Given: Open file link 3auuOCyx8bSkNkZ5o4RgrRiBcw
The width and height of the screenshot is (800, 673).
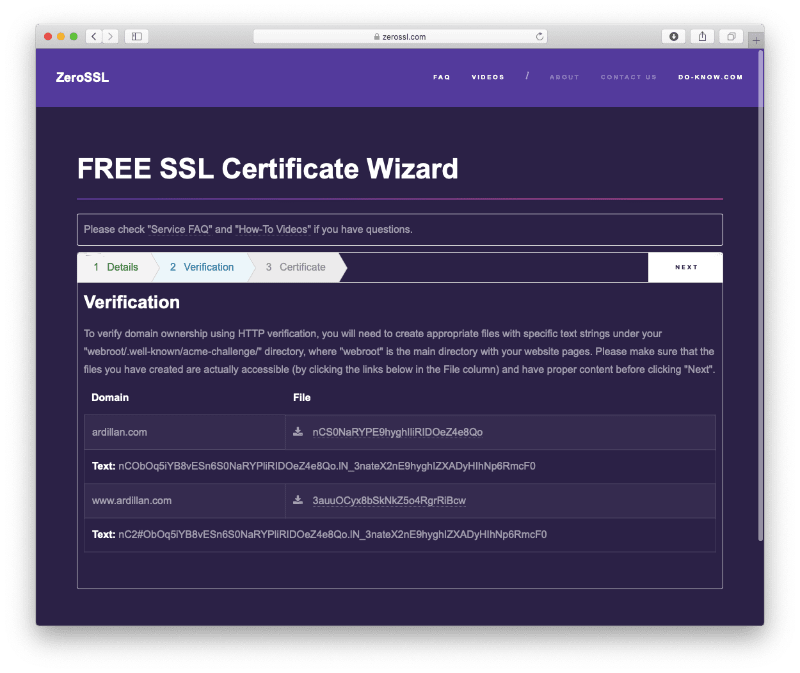Looking at the screenshot, I should pyautogui.click(x=389, y=501).
